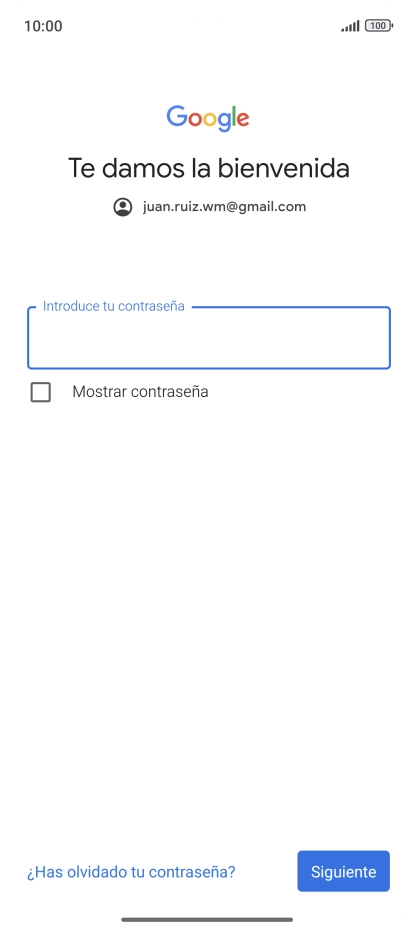Image resolution: width=417 pixels, height=930 pixels.
Task: Tap the second blue g in Google logo
Action: (x=225, y=123)
